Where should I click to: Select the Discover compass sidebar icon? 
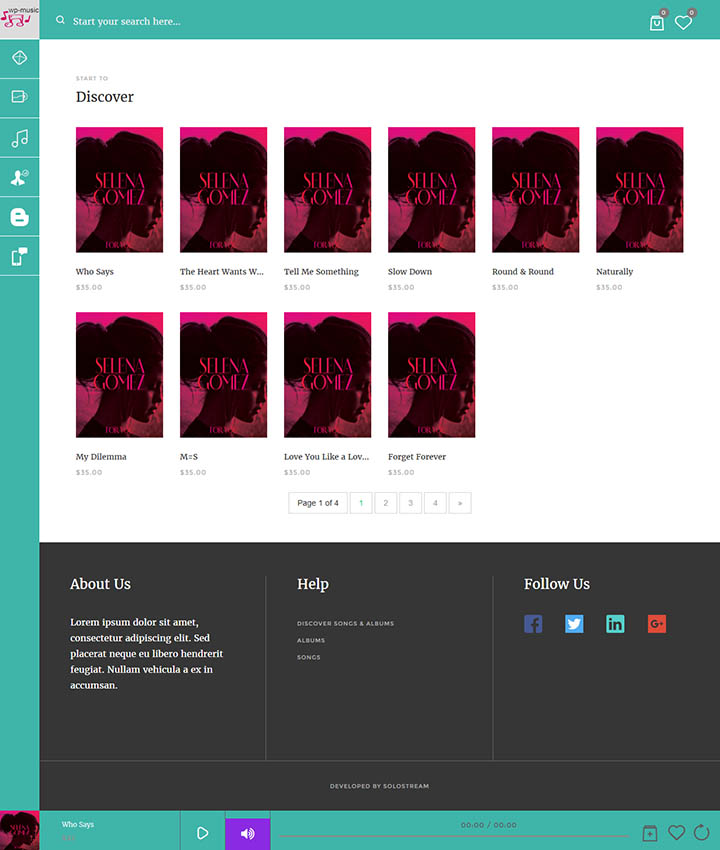coord(20,58)
